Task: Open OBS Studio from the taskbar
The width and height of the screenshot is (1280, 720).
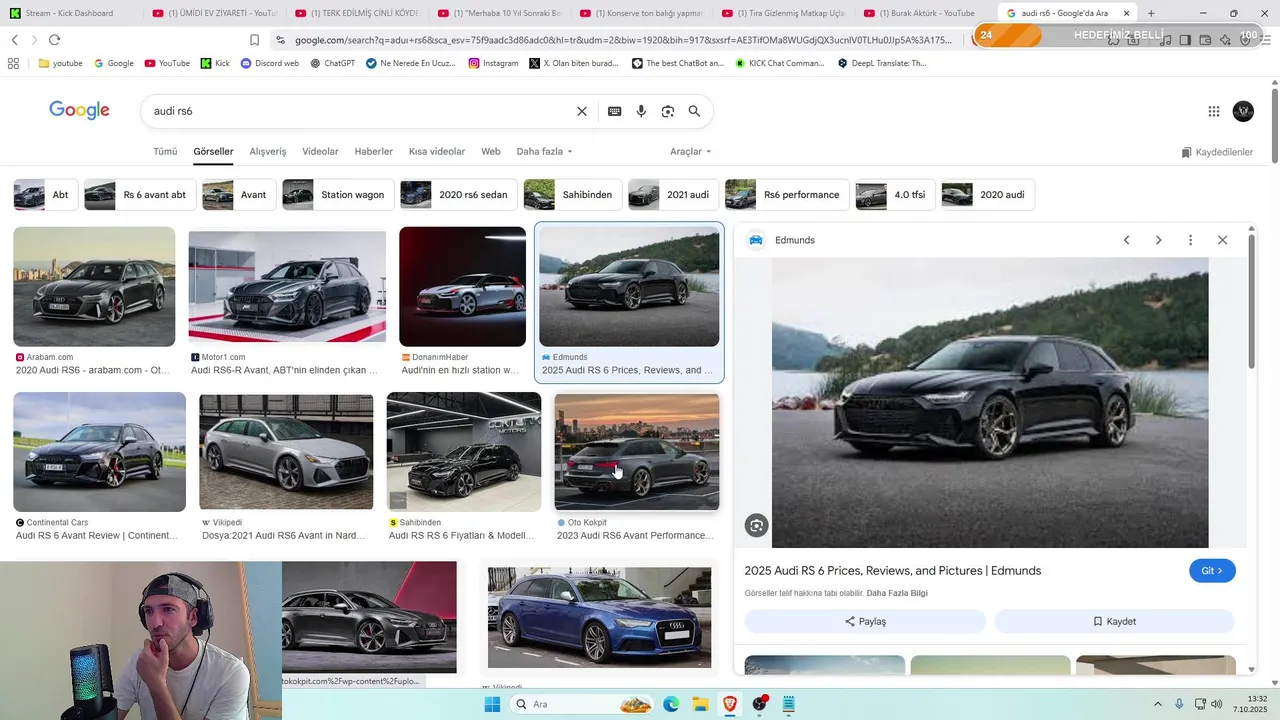Action: [x=760, y=704]
